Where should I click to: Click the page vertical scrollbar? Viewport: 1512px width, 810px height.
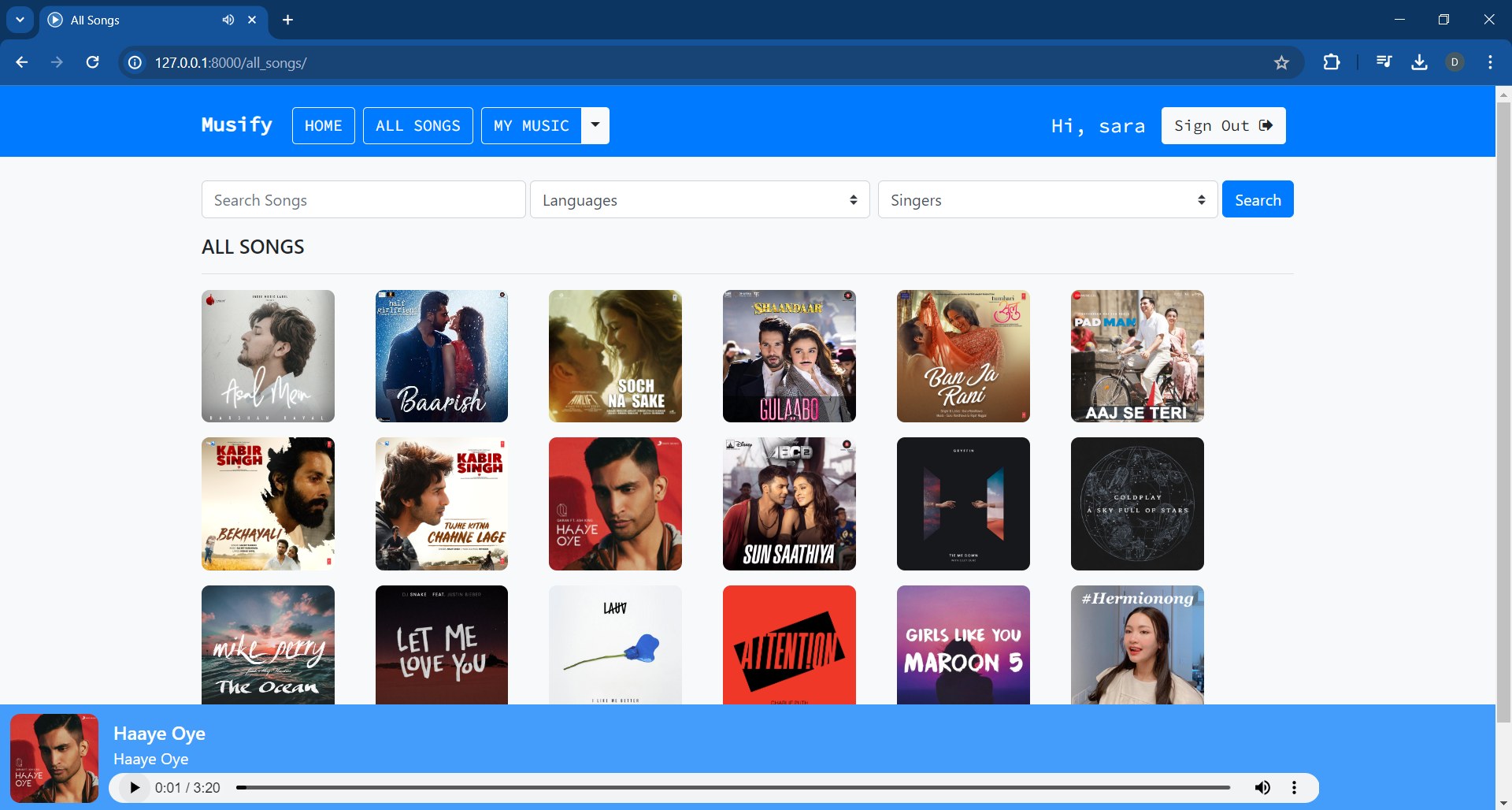point(1503,411)
